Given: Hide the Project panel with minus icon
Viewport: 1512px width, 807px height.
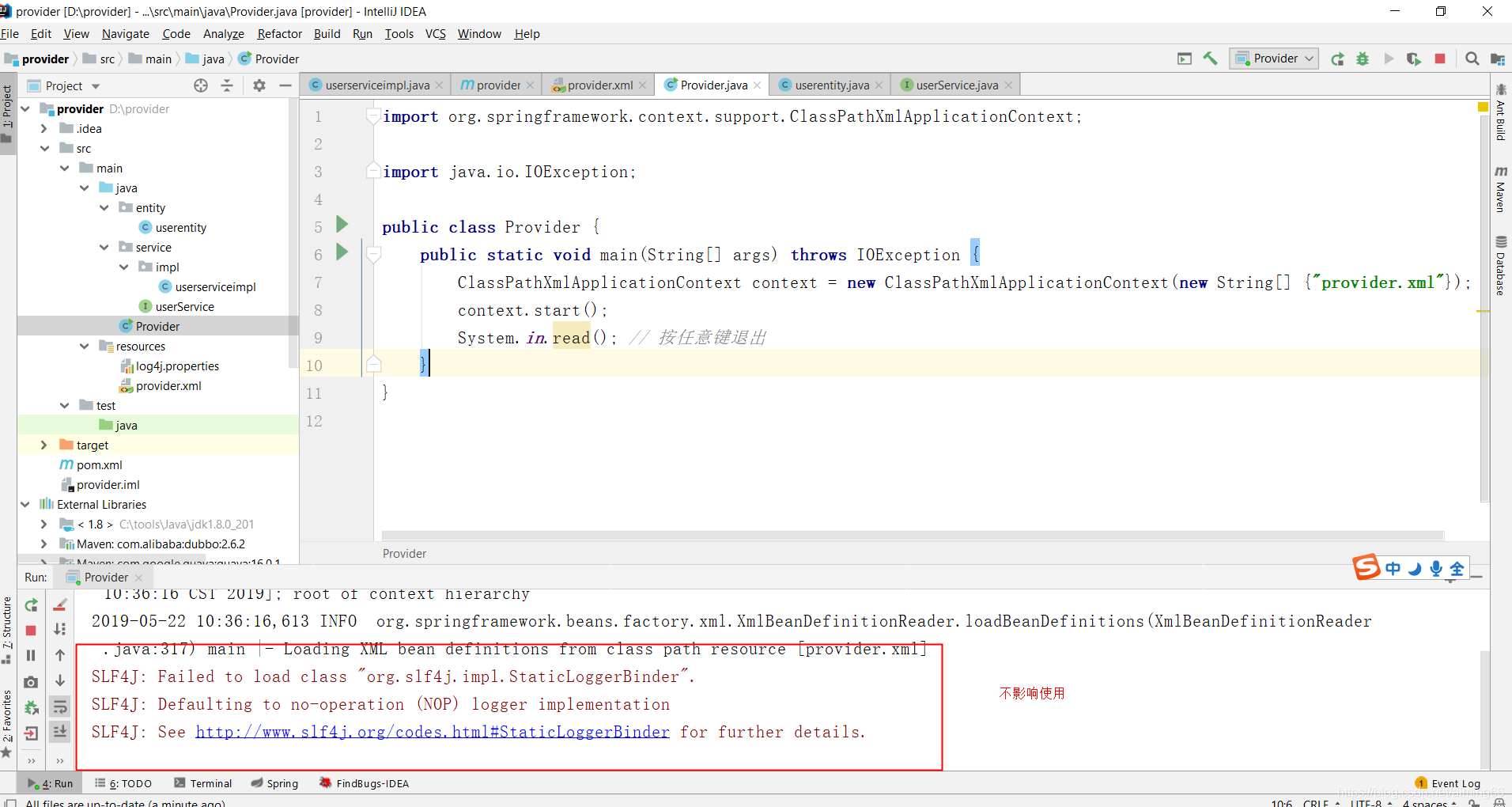Looking at the screenshot, I should 285,85.
